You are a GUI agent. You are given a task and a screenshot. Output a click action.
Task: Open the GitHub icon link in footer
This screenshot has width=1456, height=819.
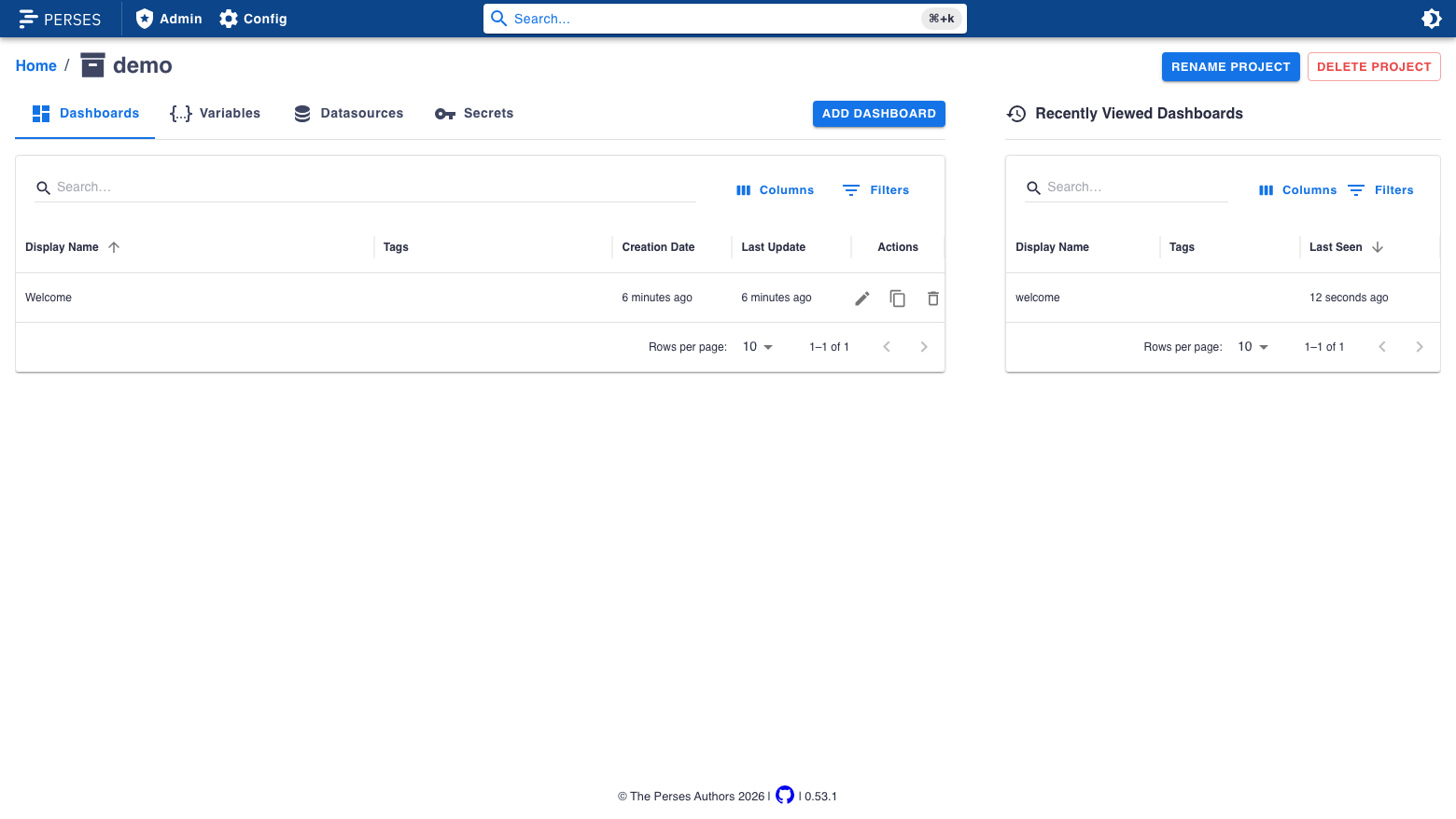click(x=785, y=795)
